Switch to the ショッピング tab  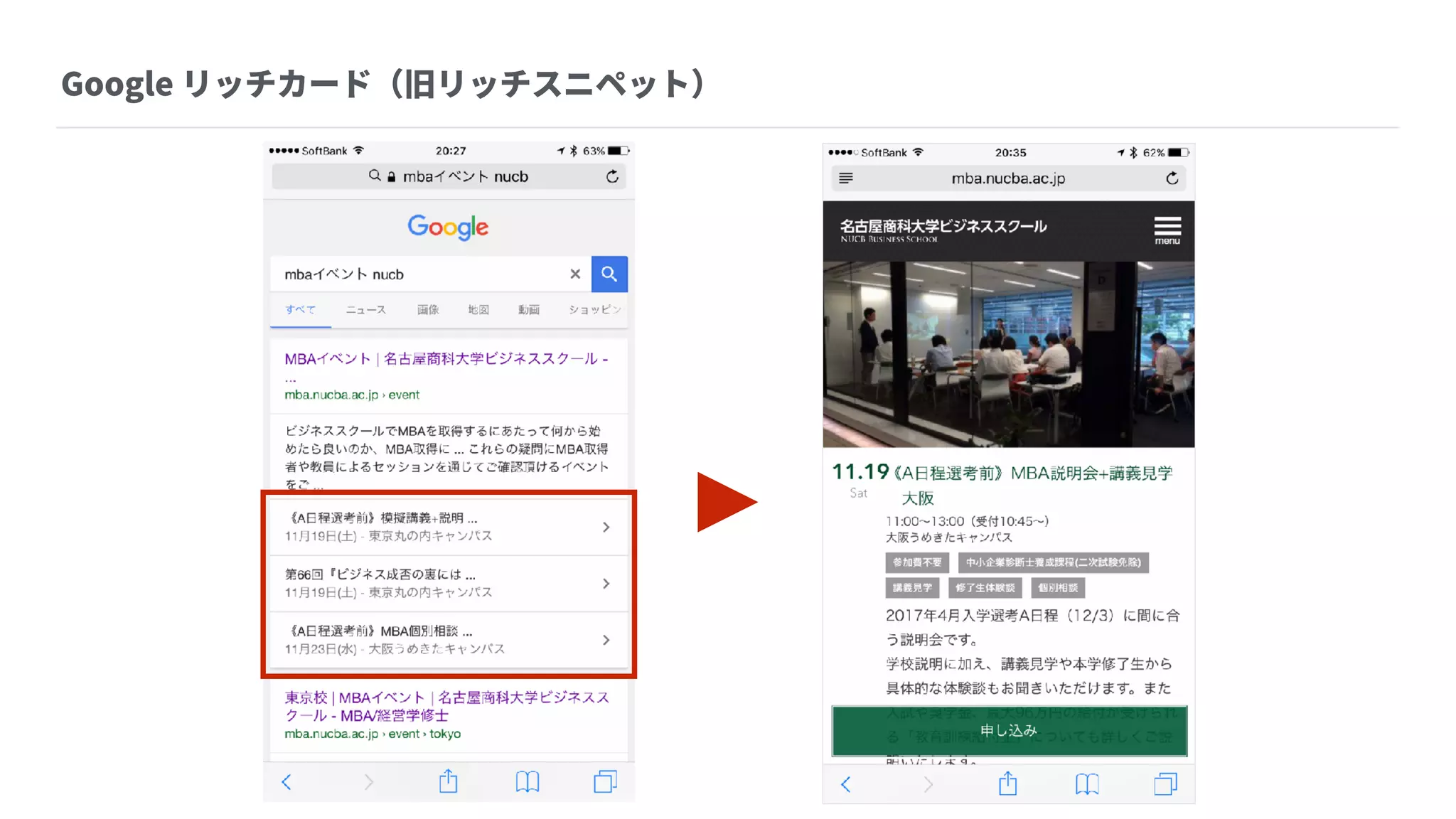595,310
